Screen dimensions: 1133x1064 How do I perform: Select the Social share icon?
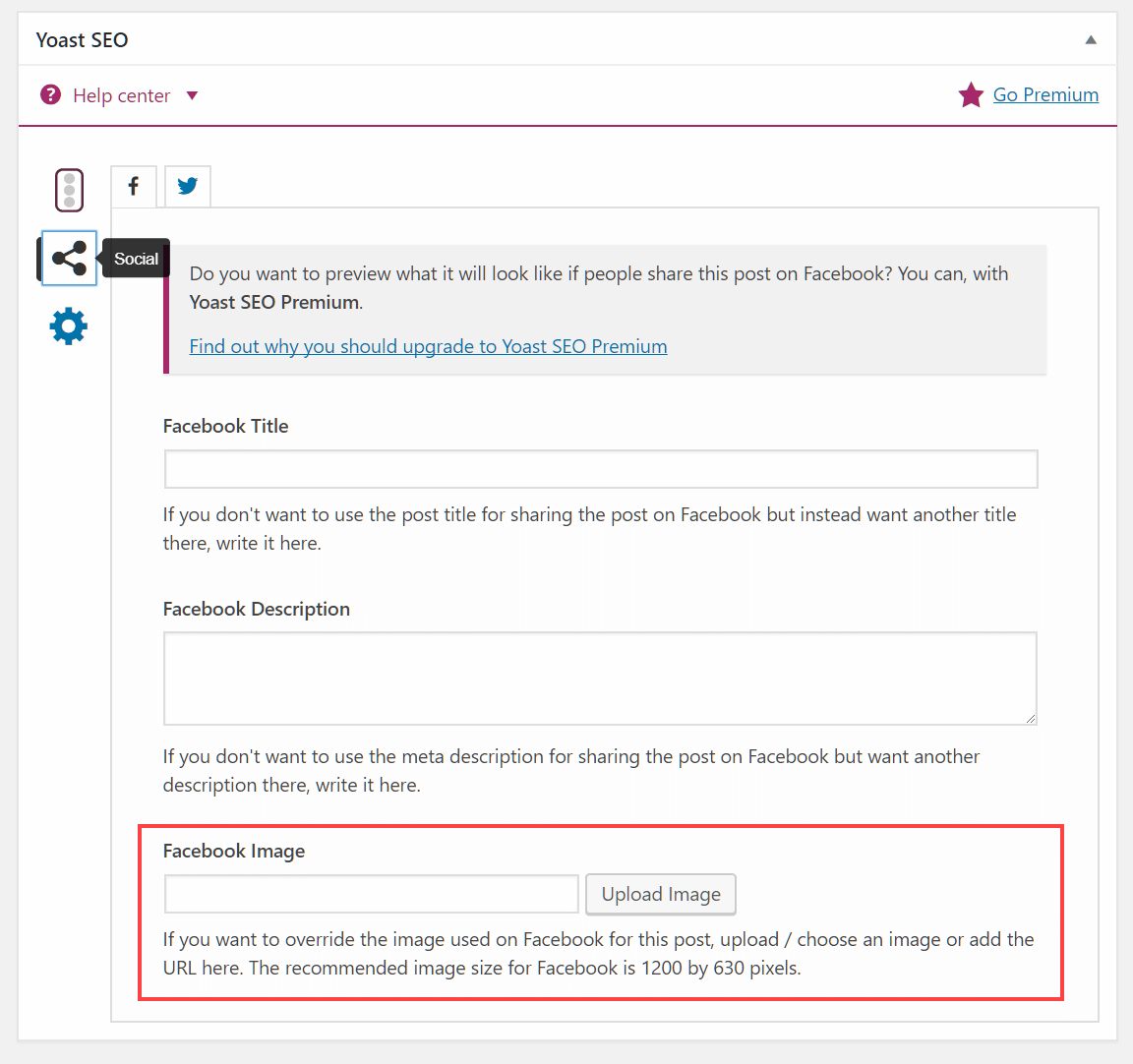point(70,259)
